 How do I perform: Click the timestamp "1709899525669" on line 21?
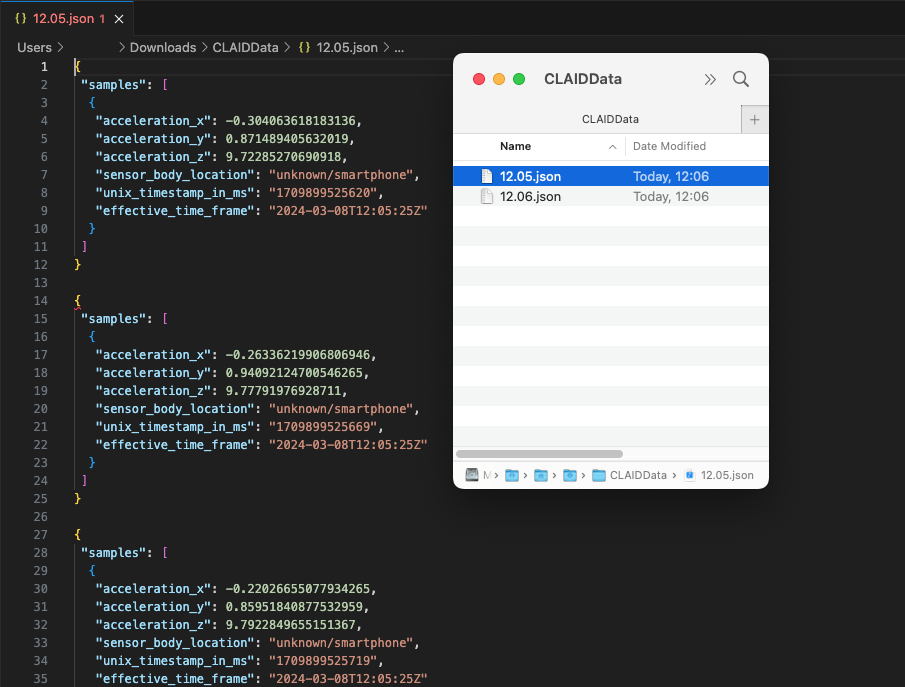(x=323, y=427)
